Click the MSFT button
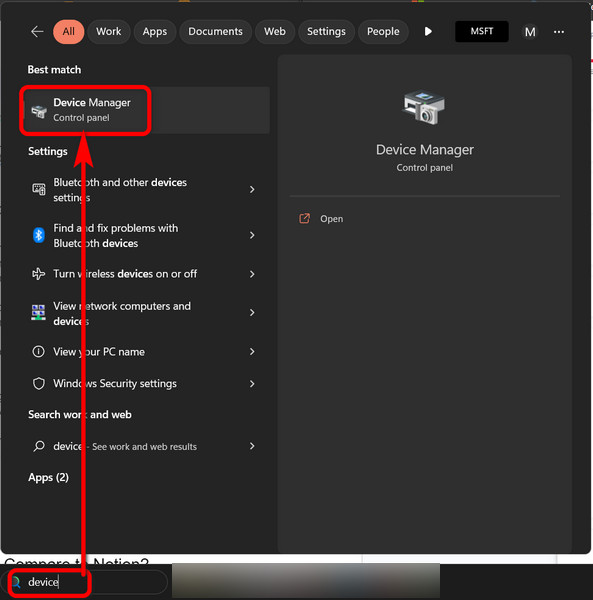This screenshot has width=593, height=600. click(482, 31)
